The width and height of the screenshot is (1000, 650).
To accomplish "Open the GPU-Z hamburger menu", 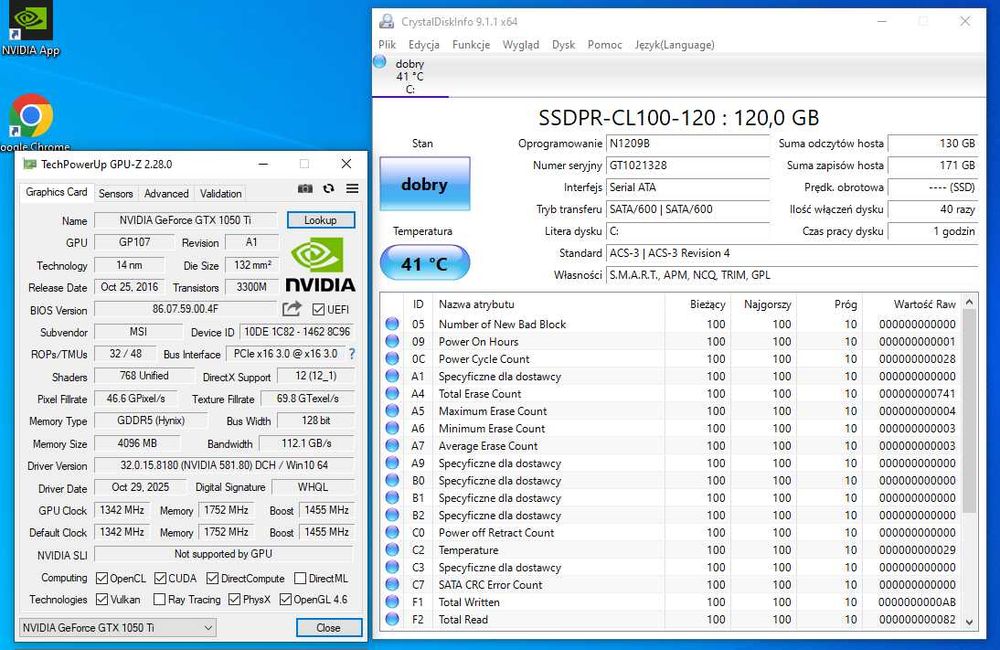I will pos(352,189).
